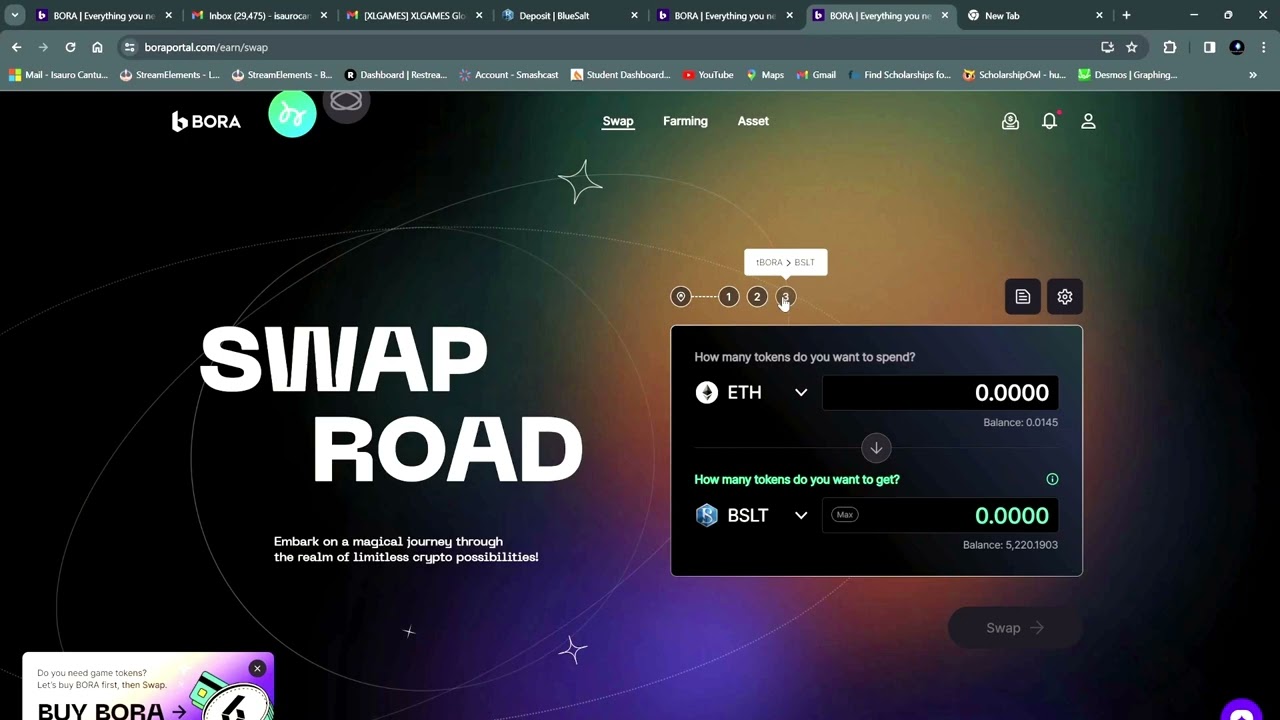Open the Farming menu item
1280x720 pixels.
(685, 121)
